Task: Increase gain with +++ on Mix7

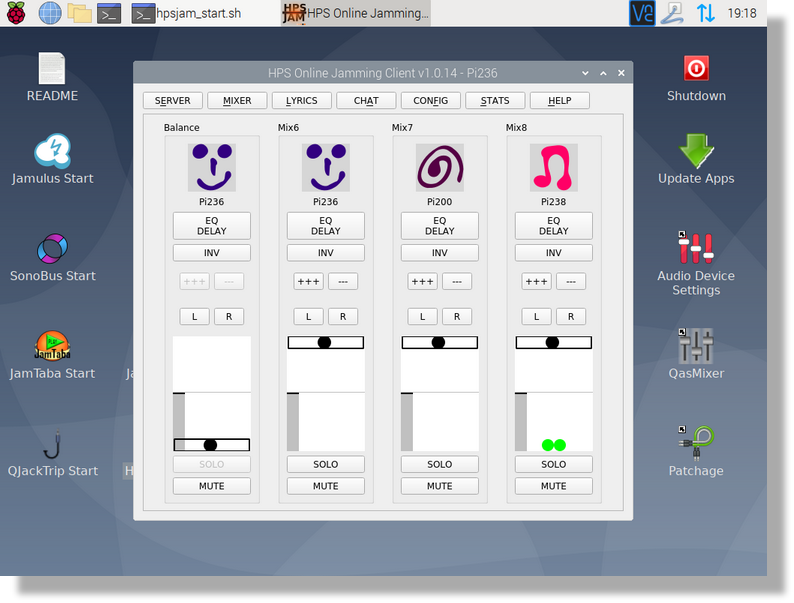Action: coord(422,282)
